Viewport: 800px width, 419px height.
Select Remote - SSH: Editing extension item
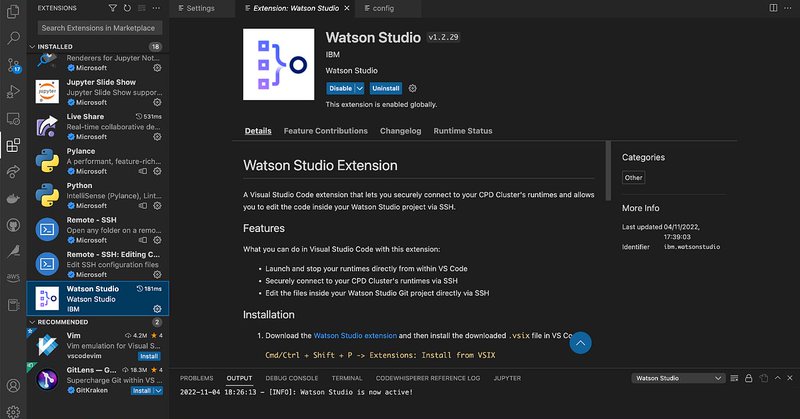(97, 264)
